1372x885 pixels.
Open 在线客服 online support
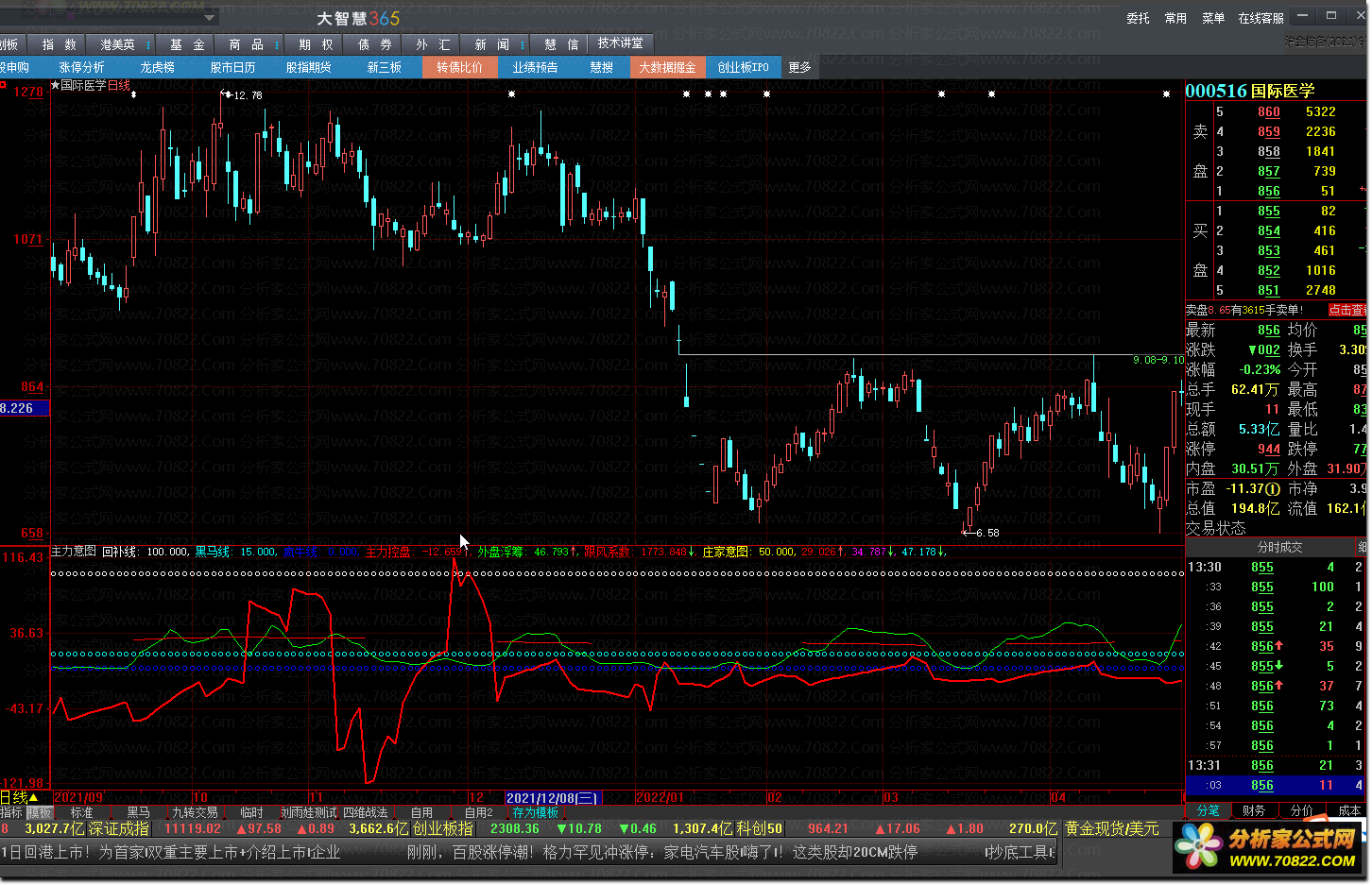[1261, 18]
